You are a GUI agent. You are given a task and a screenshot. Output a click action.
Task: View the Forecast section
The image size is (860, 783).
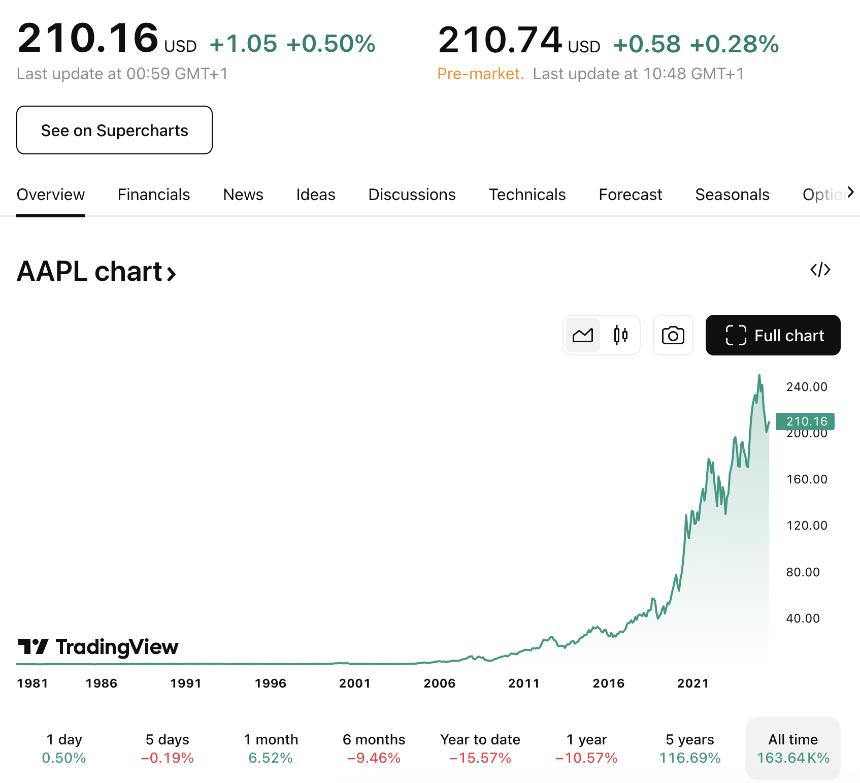tap(630, 194)
